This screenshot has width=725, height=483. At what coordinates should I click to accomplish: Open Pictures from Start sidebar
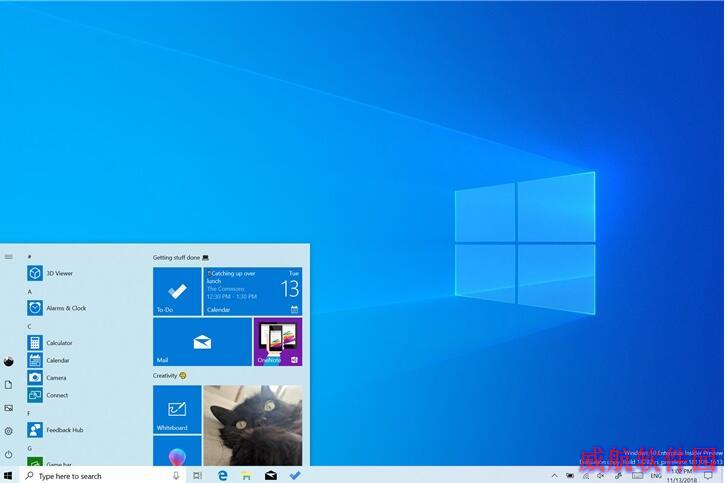(8, 408)
